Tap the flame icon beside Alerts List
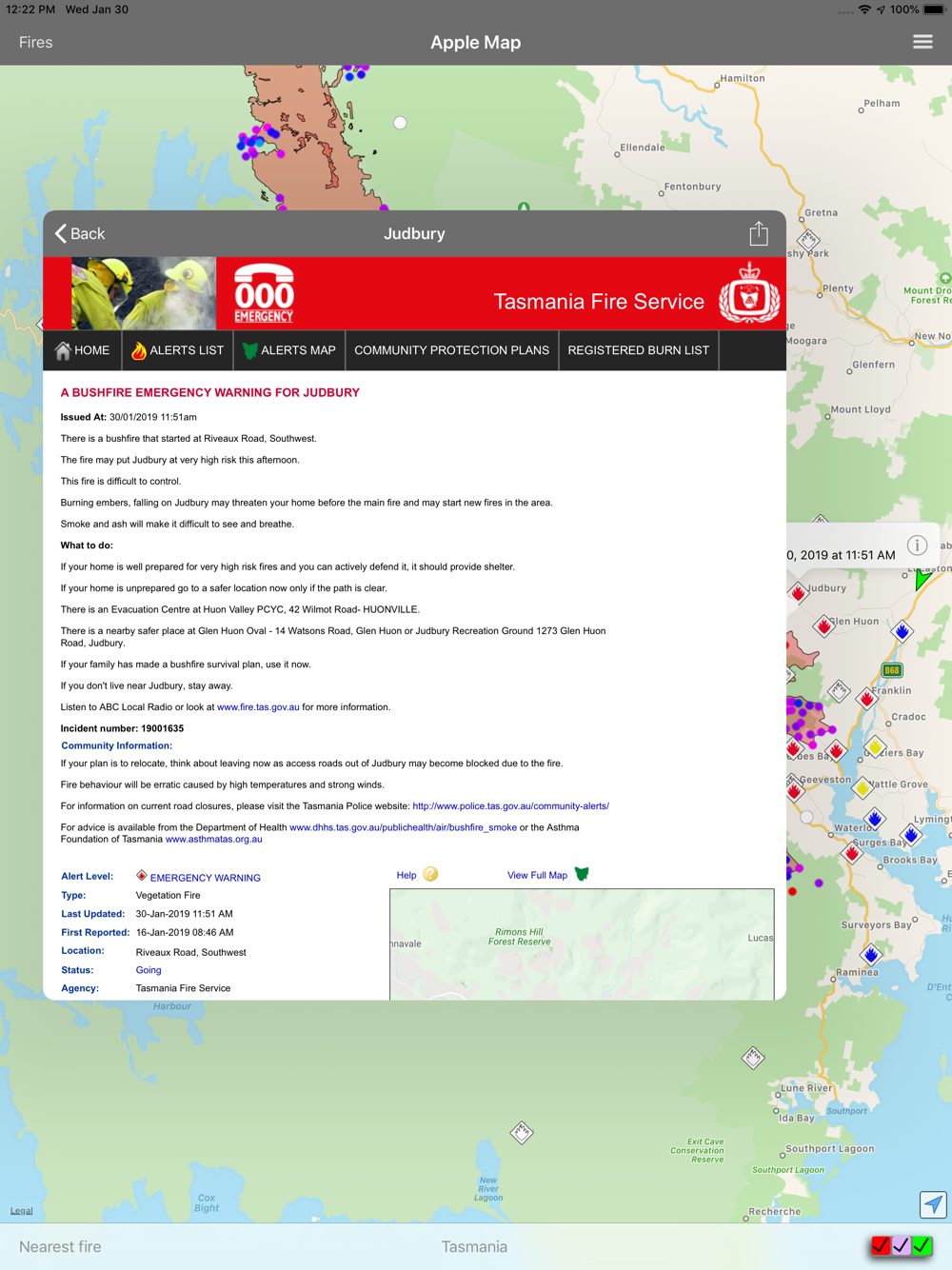 point(139,350)
